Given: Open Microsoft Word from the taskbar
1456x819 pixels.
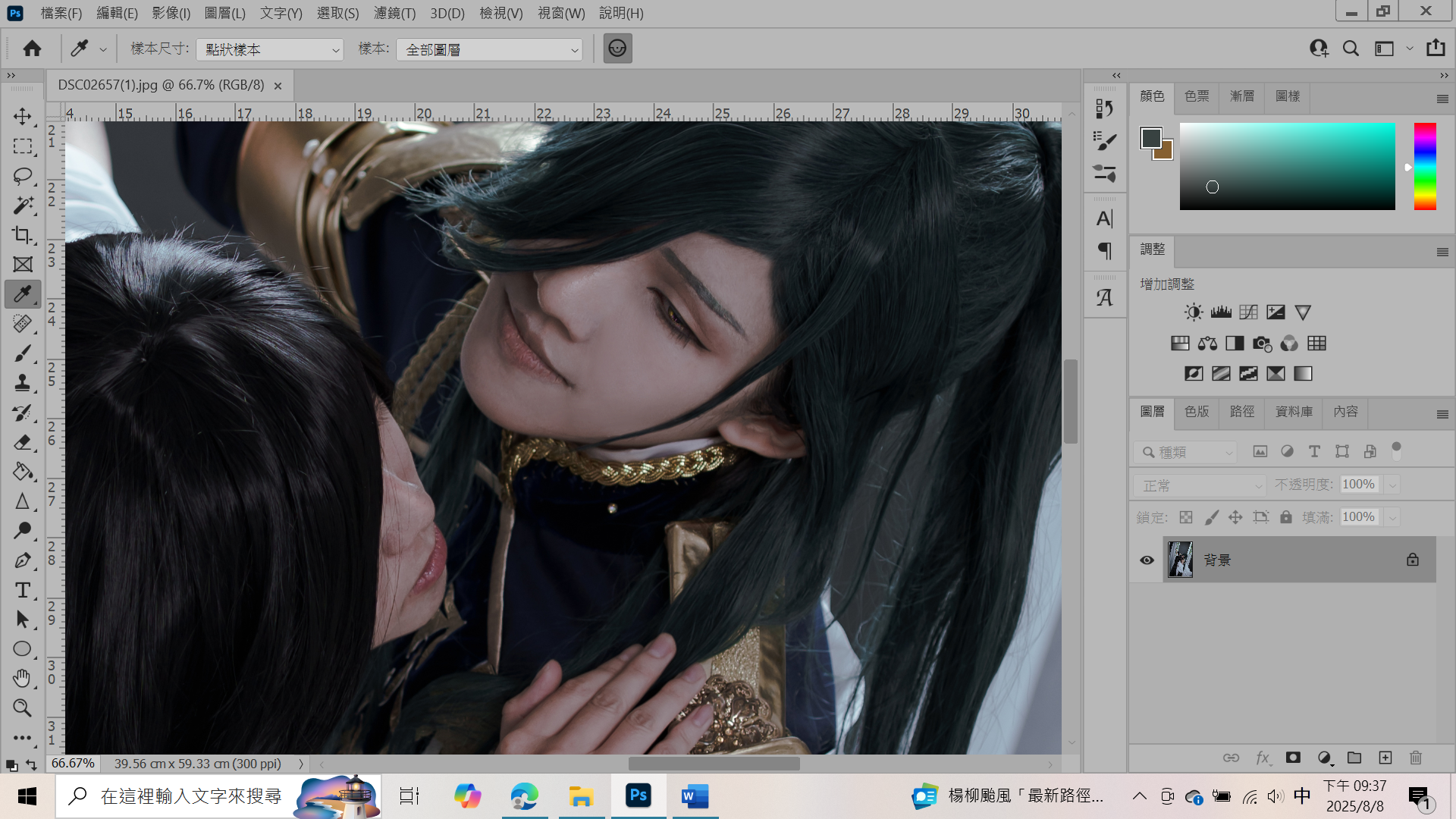Looking at the screenshot, I should tap(694, 796).
